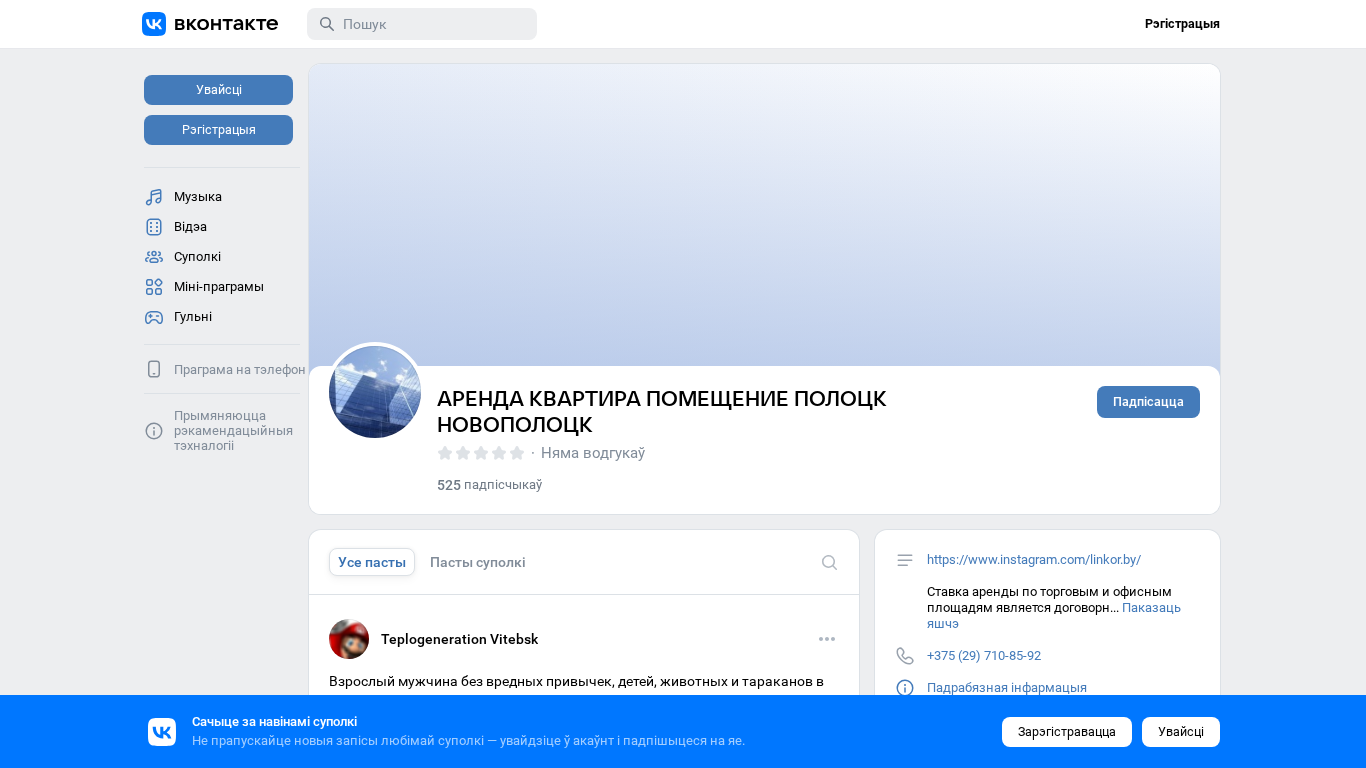This screenshot has height=768, width=1366.
Task: Click Зарэгістравацца in the bottom banner
Action: click(1067, 732)
